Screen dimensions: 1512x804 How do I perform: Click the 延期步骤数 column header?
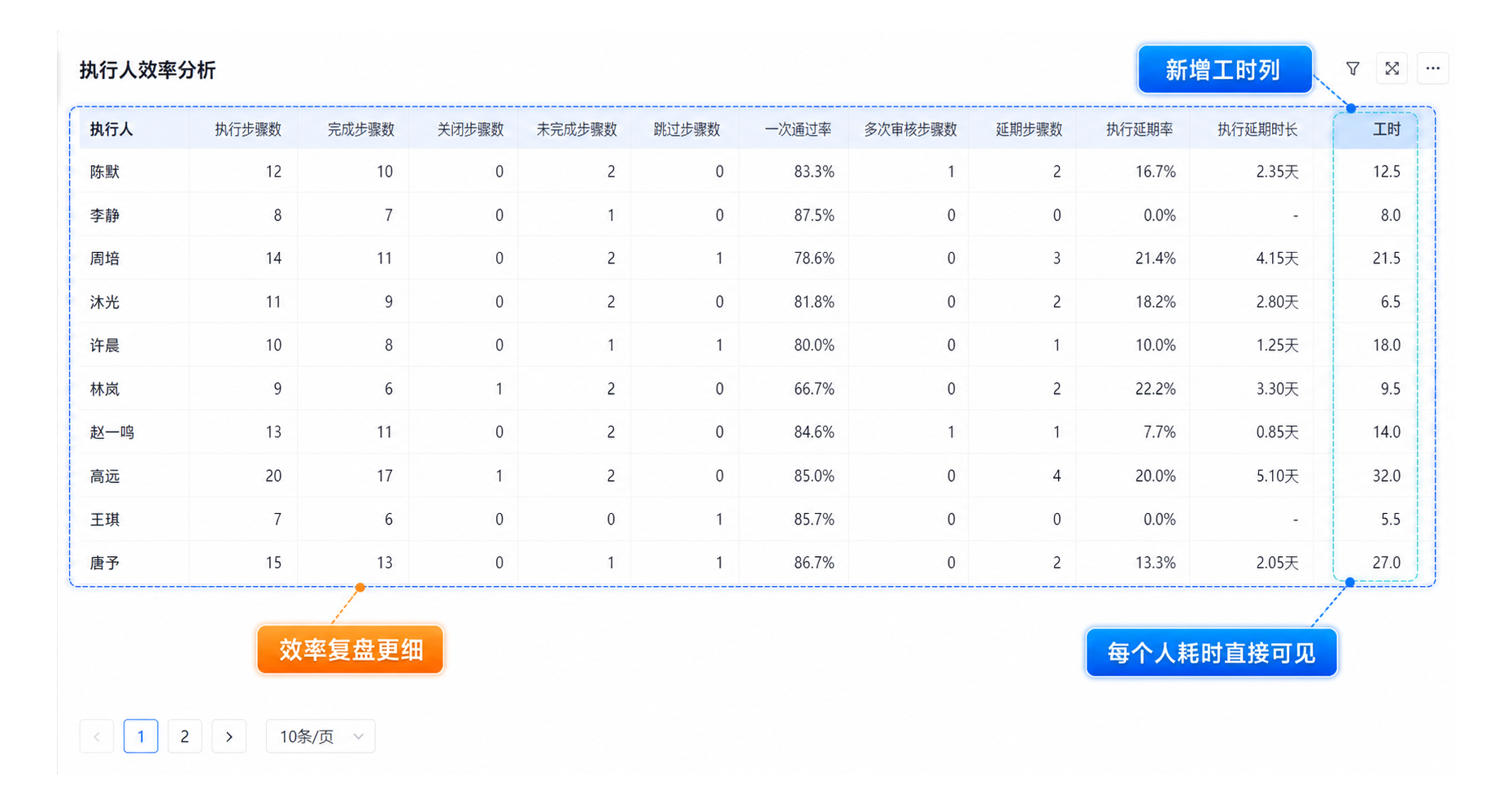coord(1029,129)
